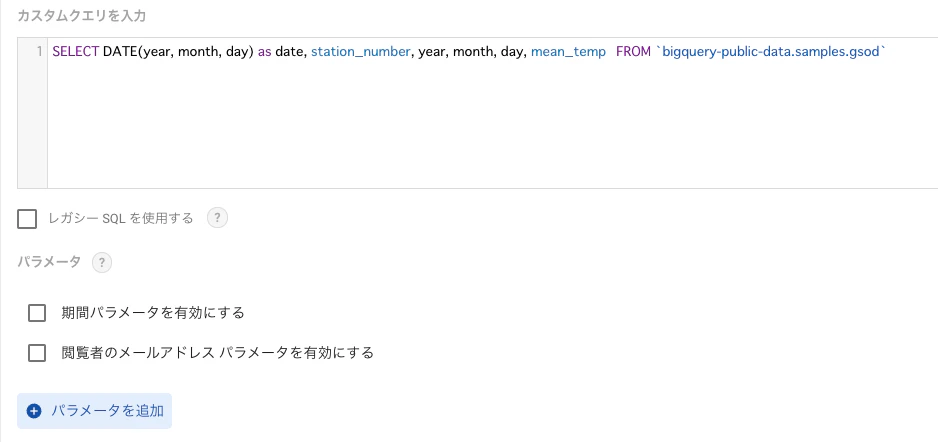
Task: Place cursor on the FROM keyword
Action: click(x=633, y=52)
